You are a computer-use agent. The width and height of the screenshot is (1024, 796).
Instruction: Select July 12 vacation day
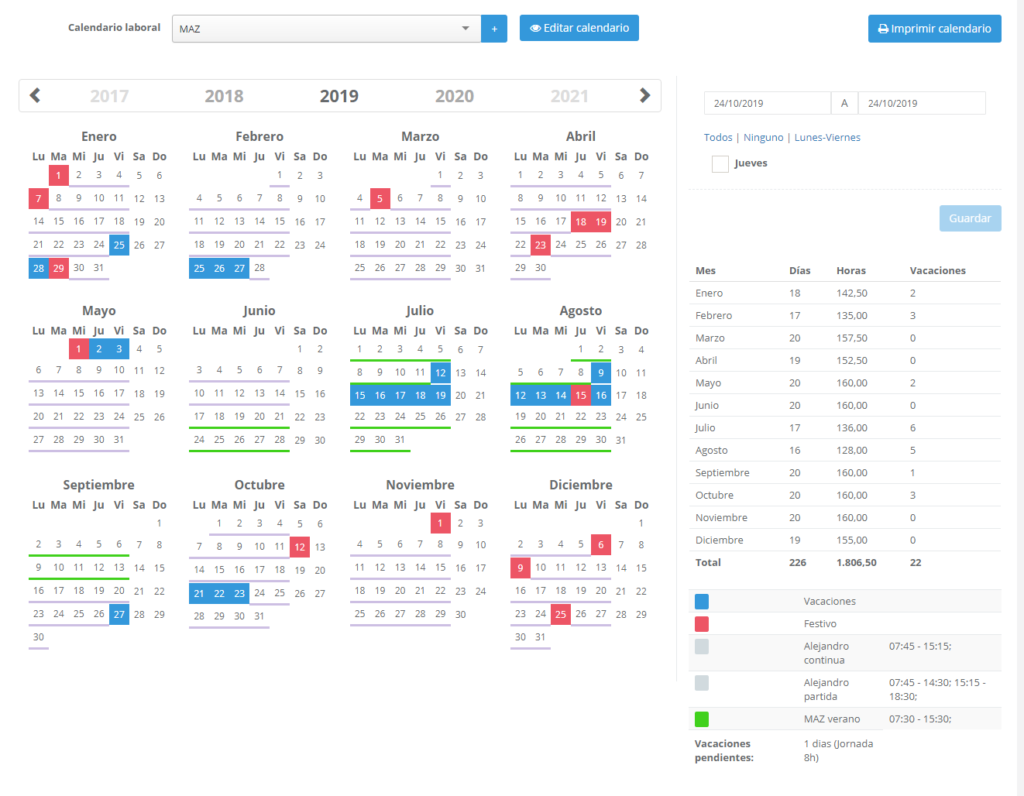click(441, 372)
